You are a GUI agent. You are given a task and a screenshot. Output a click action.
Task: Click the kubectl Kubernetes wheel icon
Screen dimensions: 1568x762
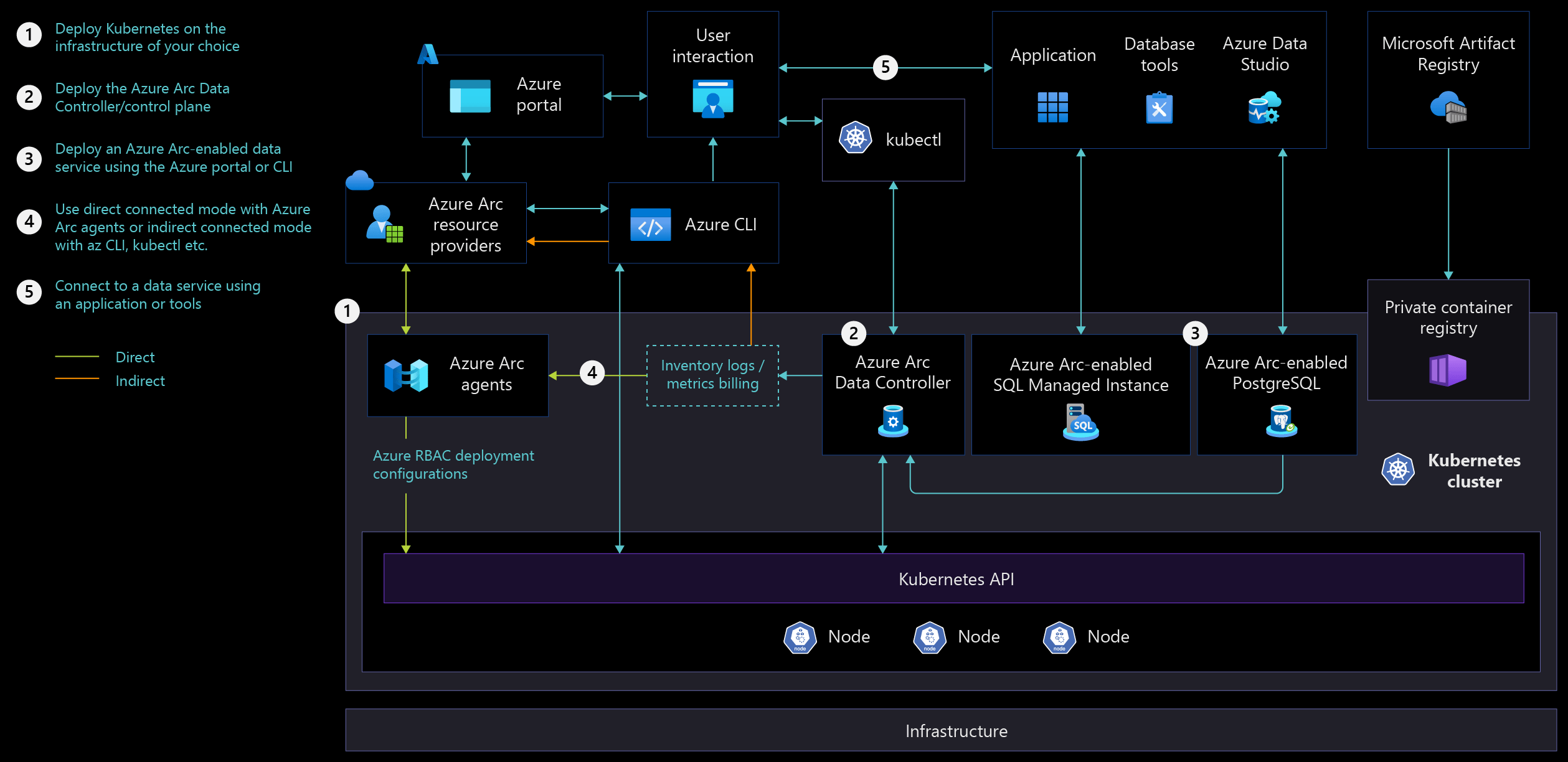pyautogui.click(x=855, y=138)
